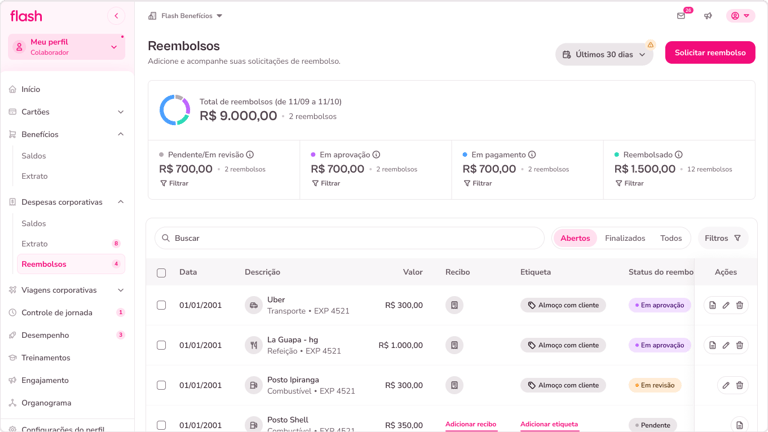This screenshot has height=432, width=768.
Task: Click the Solicitar reembolso button
Action: (710, 53)
